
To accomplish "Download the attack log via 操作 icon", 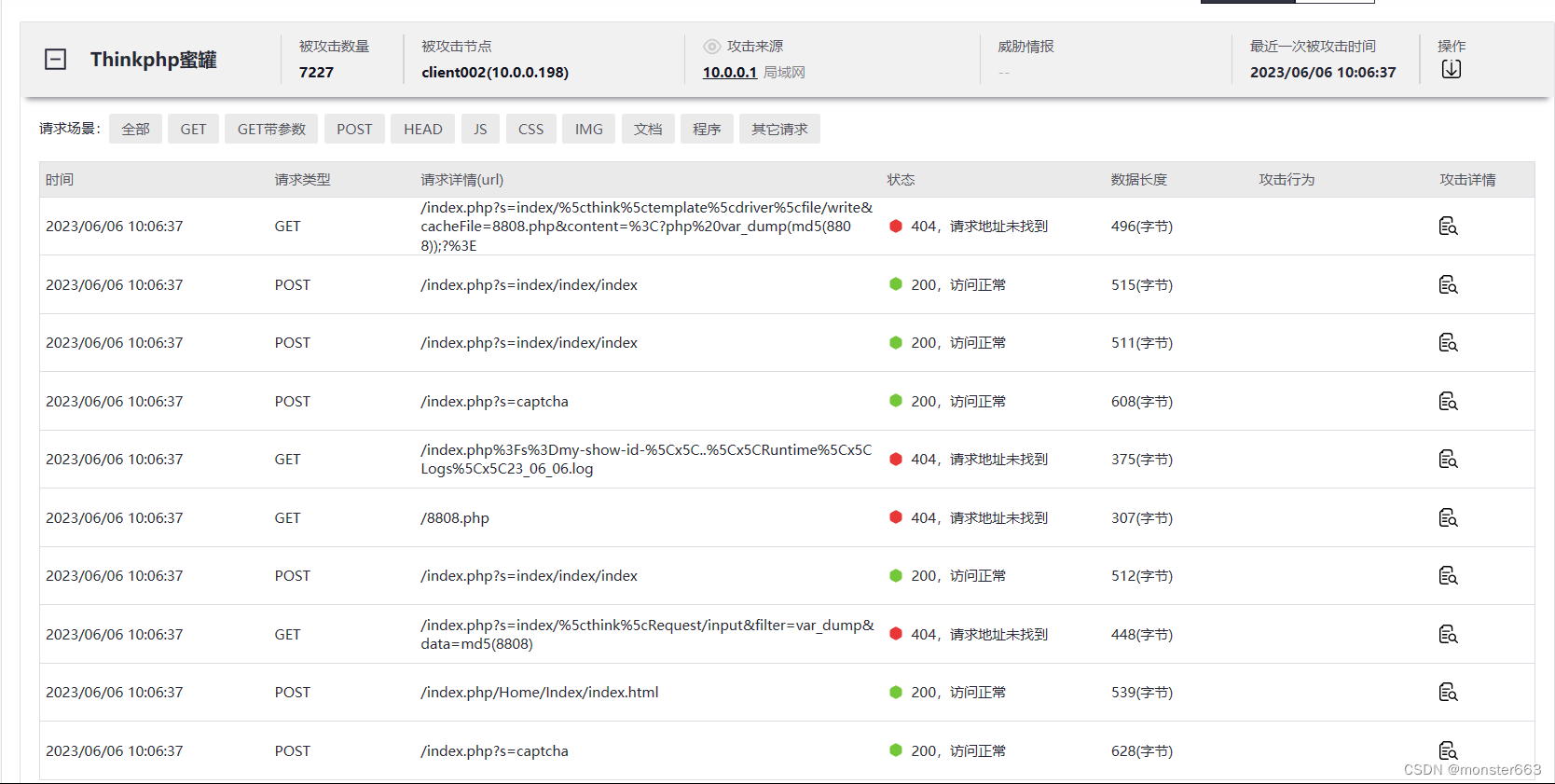I will 1452,69.
